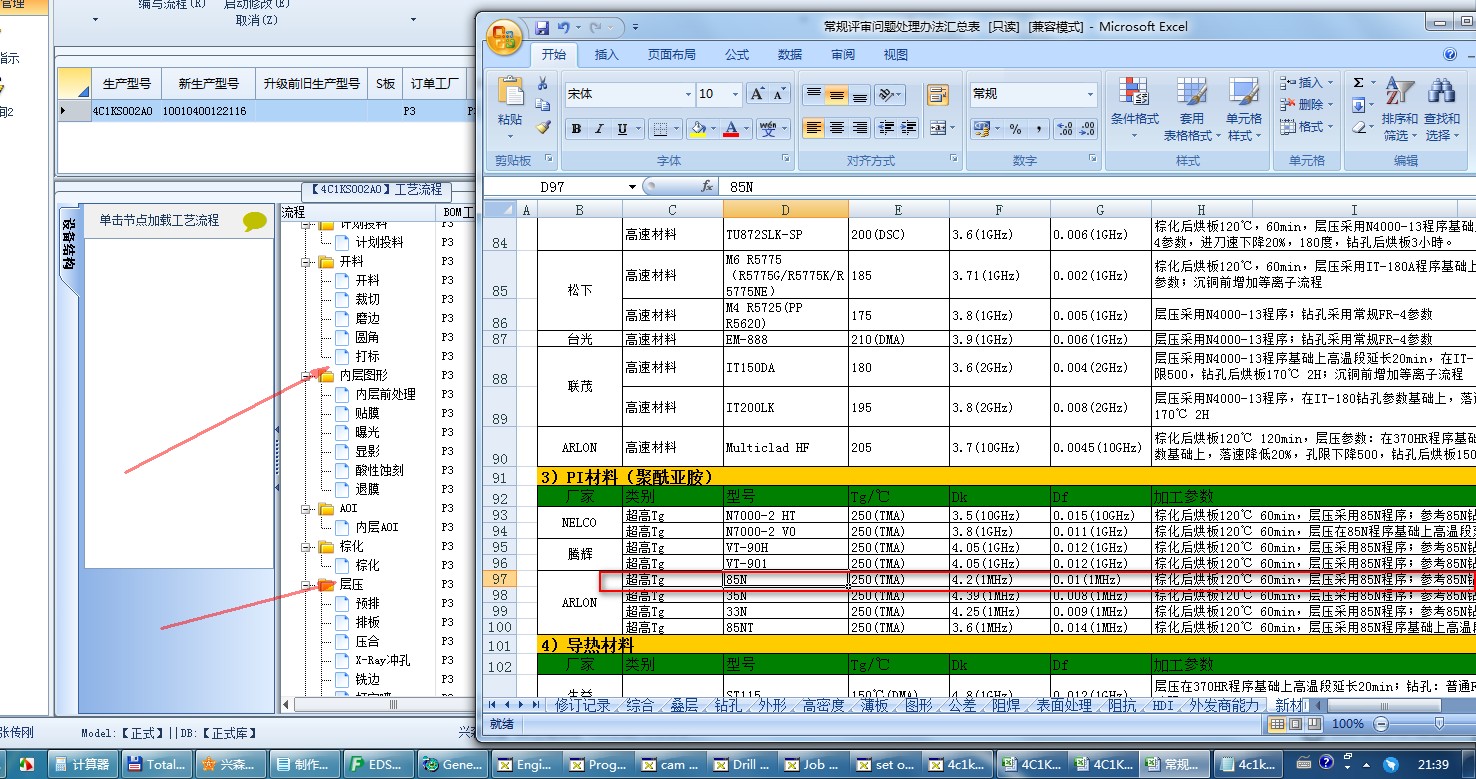Open the font size 10 dropdown
Viewport: 1476px width, 779px height.
tap(736, 94)
